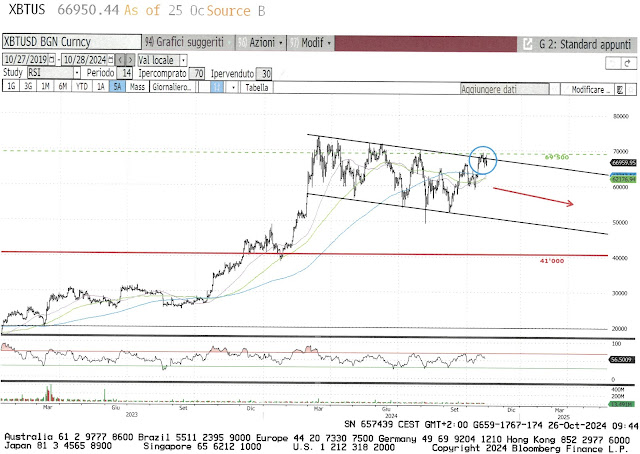Image resolution: width=640 pixels, height=454 pixels.
Task: Select the Mass time range tab
Action: click(137, 87)
